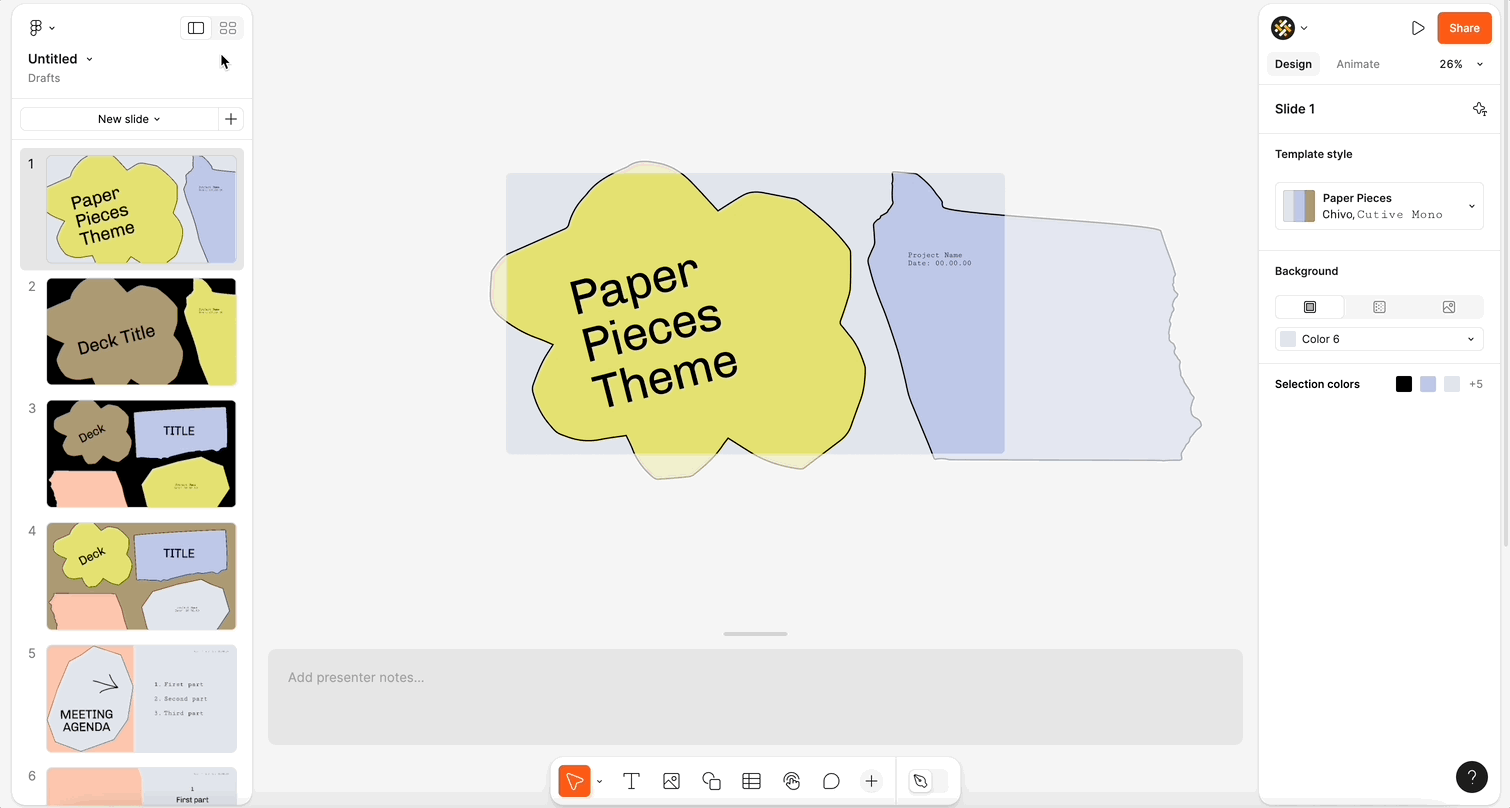Select slide 4 tan background thumbnail
This screenshot has width=1510, height=808.
tap(141, 576)
